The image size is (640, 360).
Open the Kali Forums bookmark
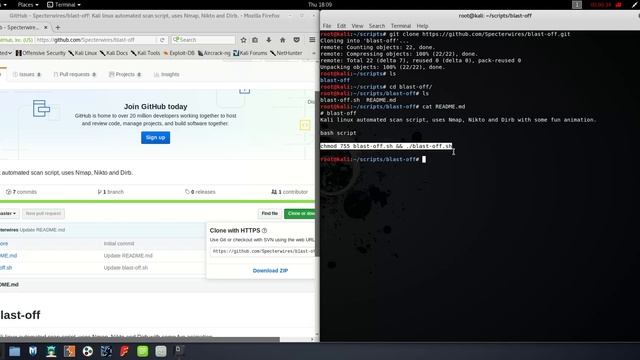tap(250, 53)
